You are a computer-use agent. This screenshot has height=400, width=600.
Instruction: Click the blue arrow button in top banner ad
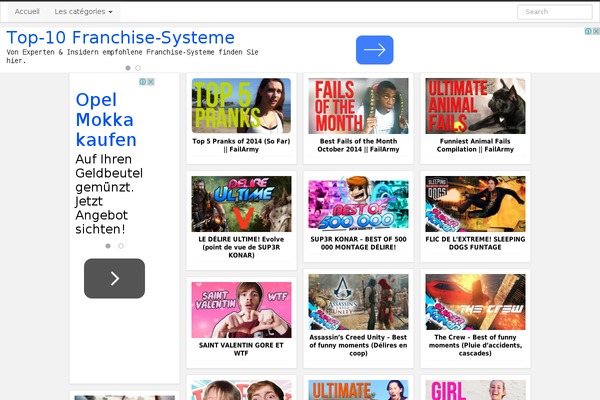tap(374, 50)
